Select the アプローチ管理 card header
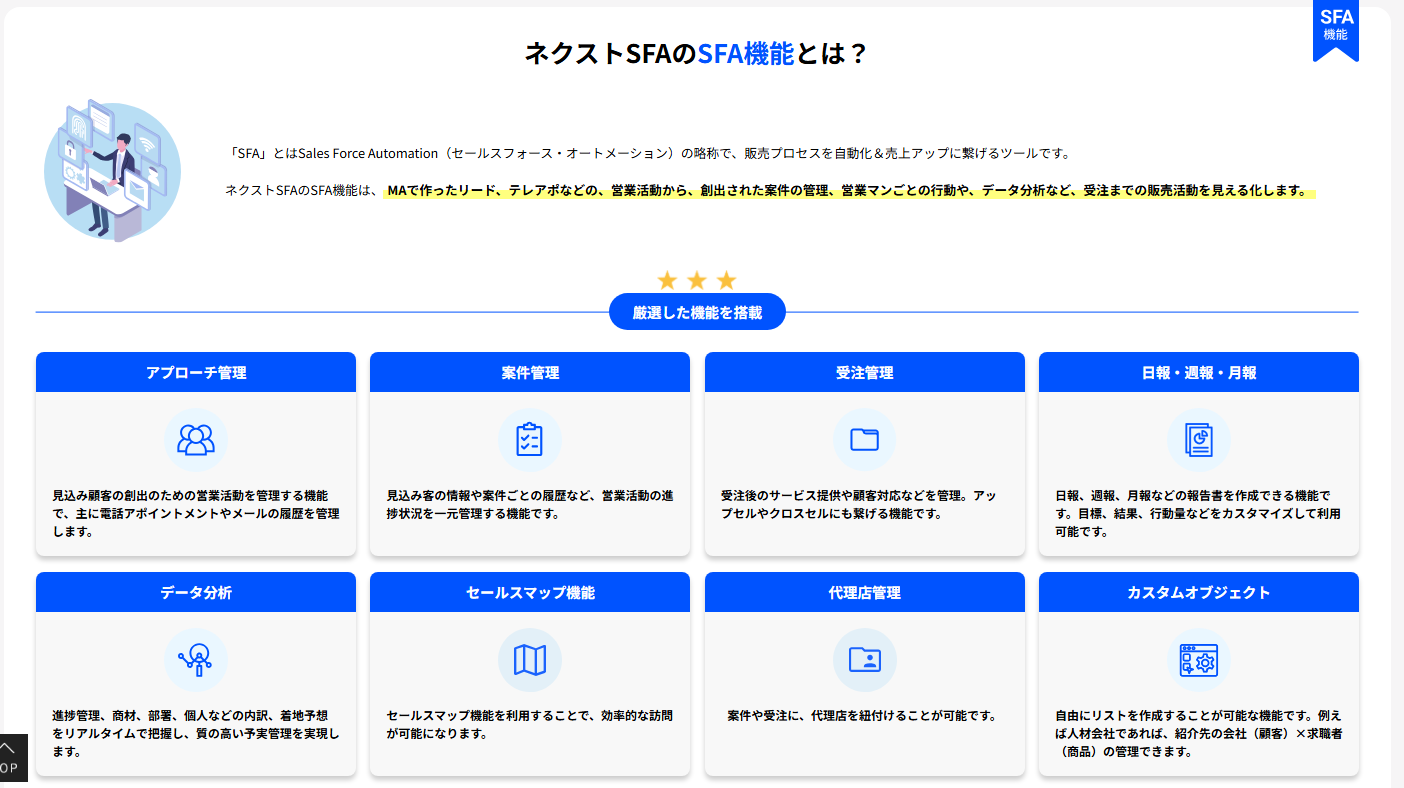 coord(196,373)
